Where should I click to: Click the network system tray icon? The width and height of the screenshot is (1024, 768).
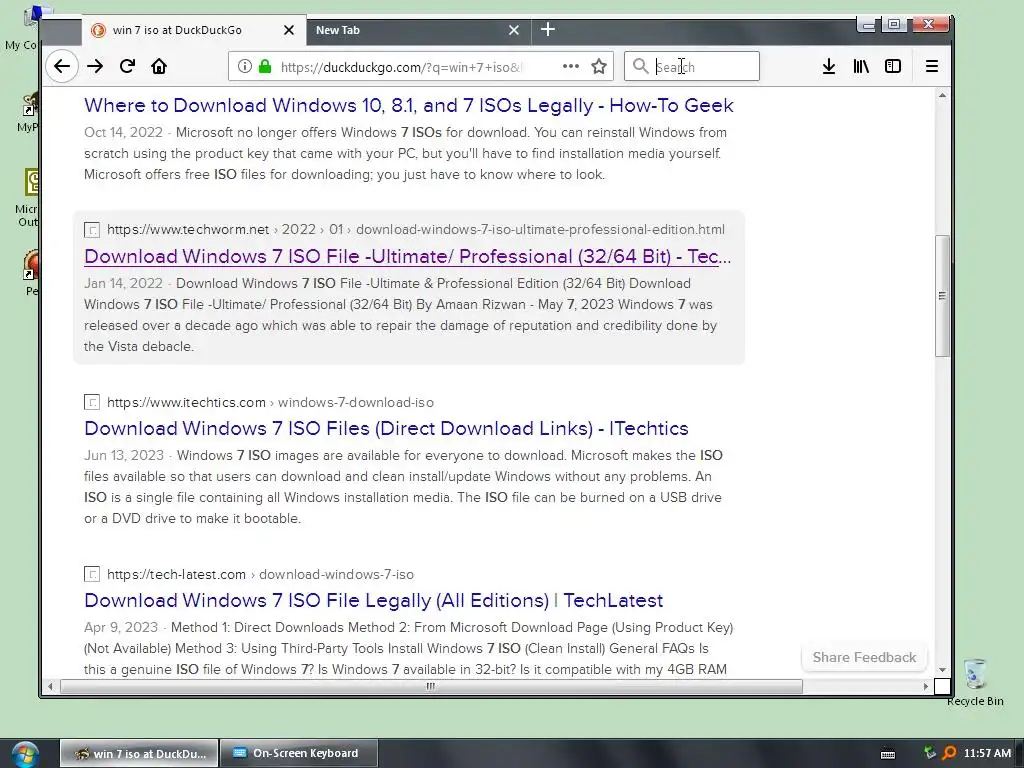point(930,753)
